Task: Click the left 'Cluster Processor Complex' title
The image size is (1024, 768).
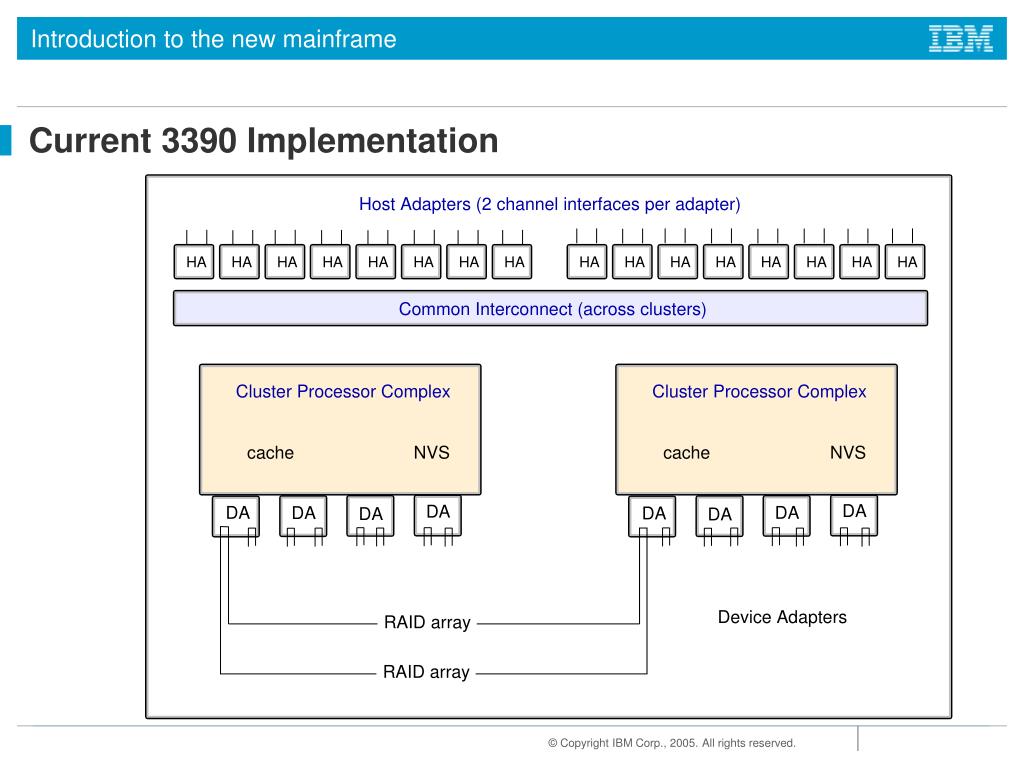Action: [343, 391]
